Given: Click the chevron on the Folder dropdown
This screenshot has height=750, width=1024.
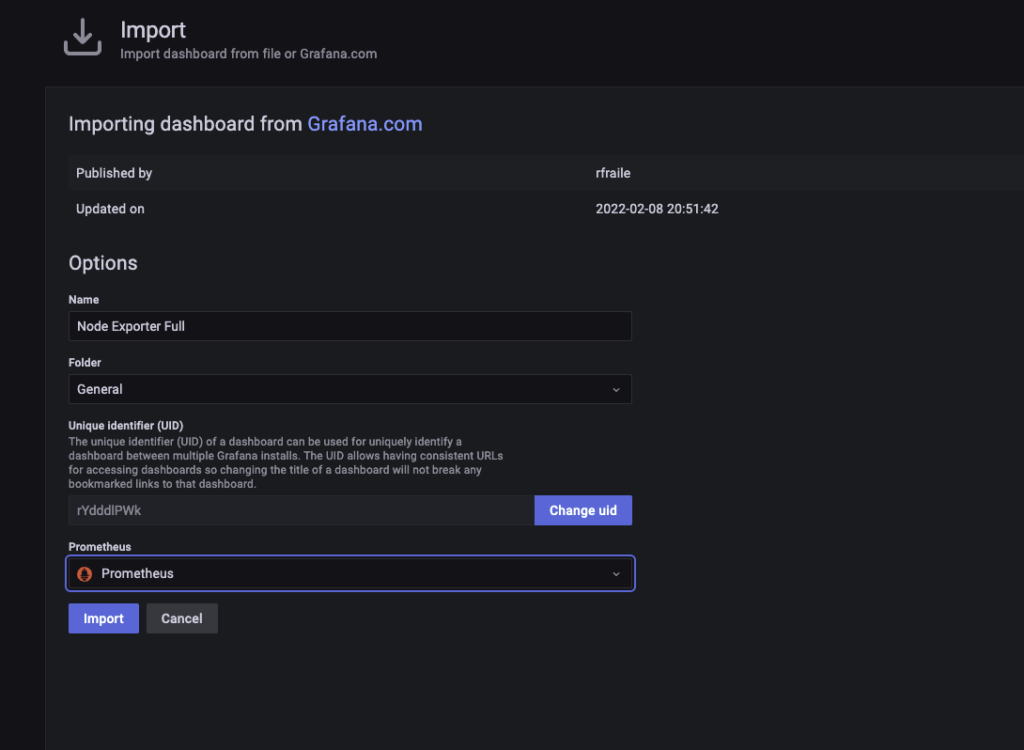Looking at the screenshot, I should coord(618,389).
